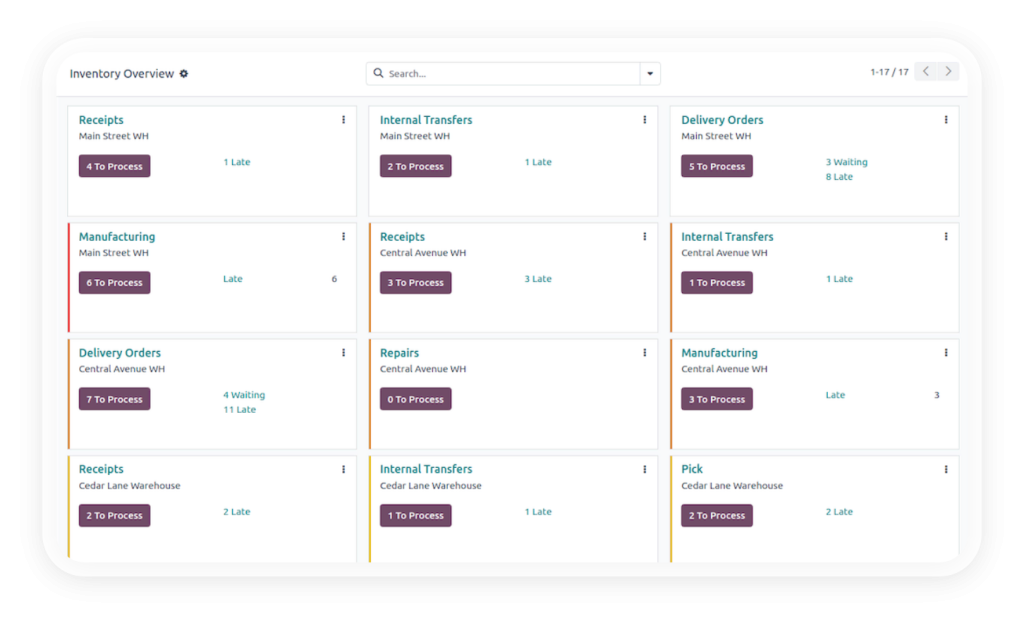Click the 4 To Process button under Receipts

click(114, 166)
